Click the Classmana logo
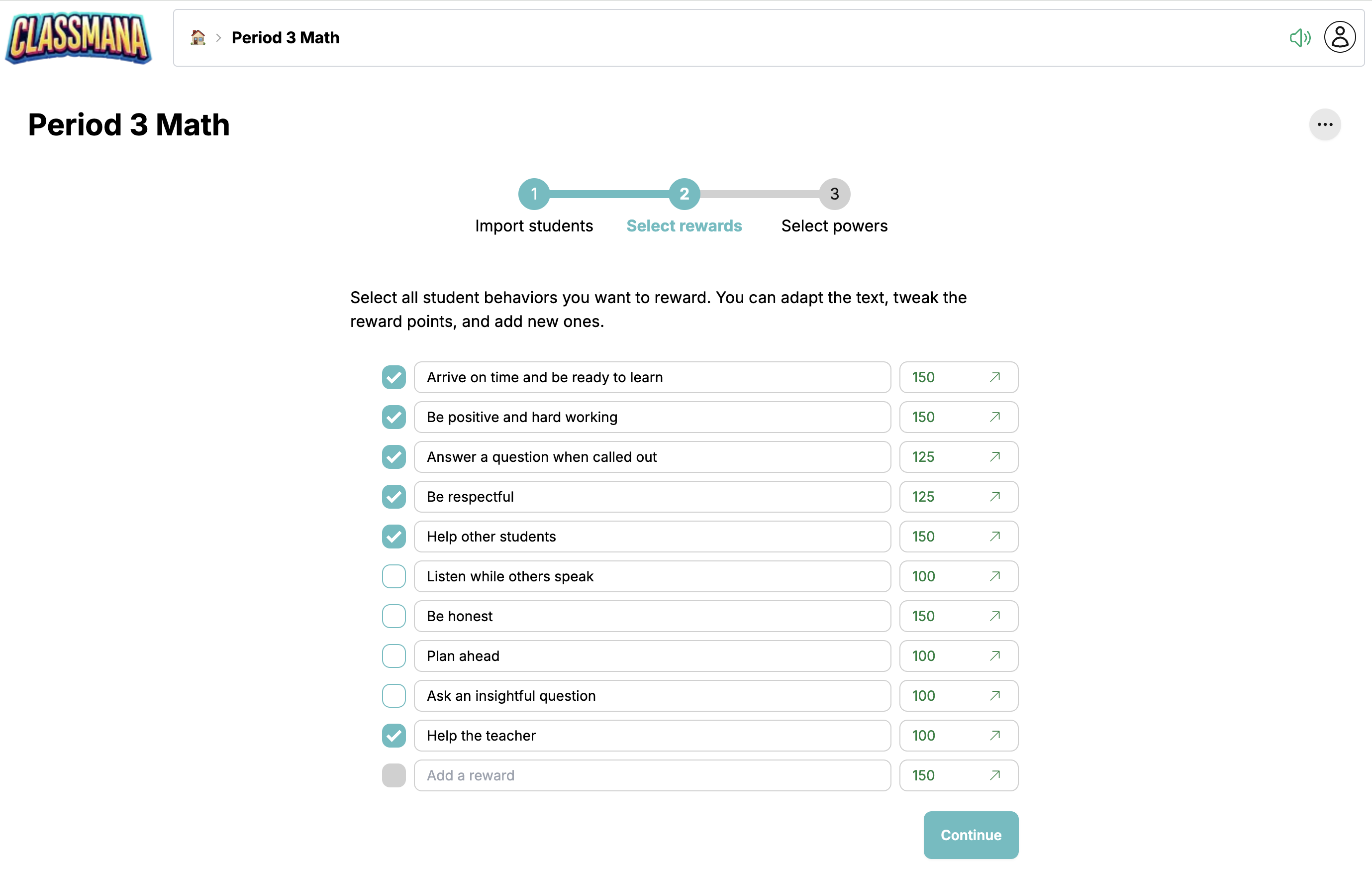 [x=79, y=38]
